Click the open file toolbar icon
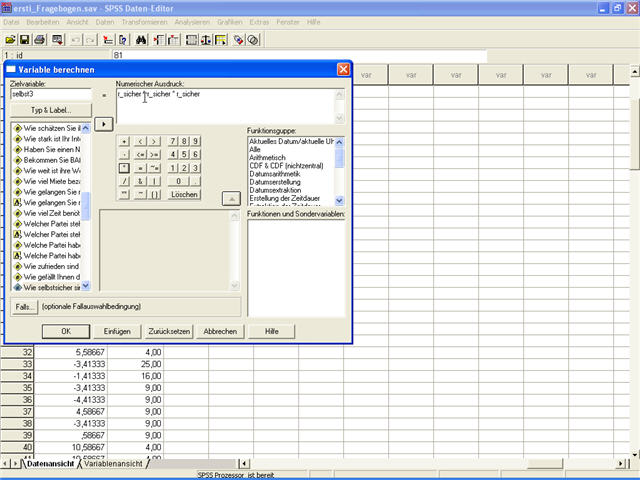This screenshot has height=480, width=640. (x=10, y=39)
